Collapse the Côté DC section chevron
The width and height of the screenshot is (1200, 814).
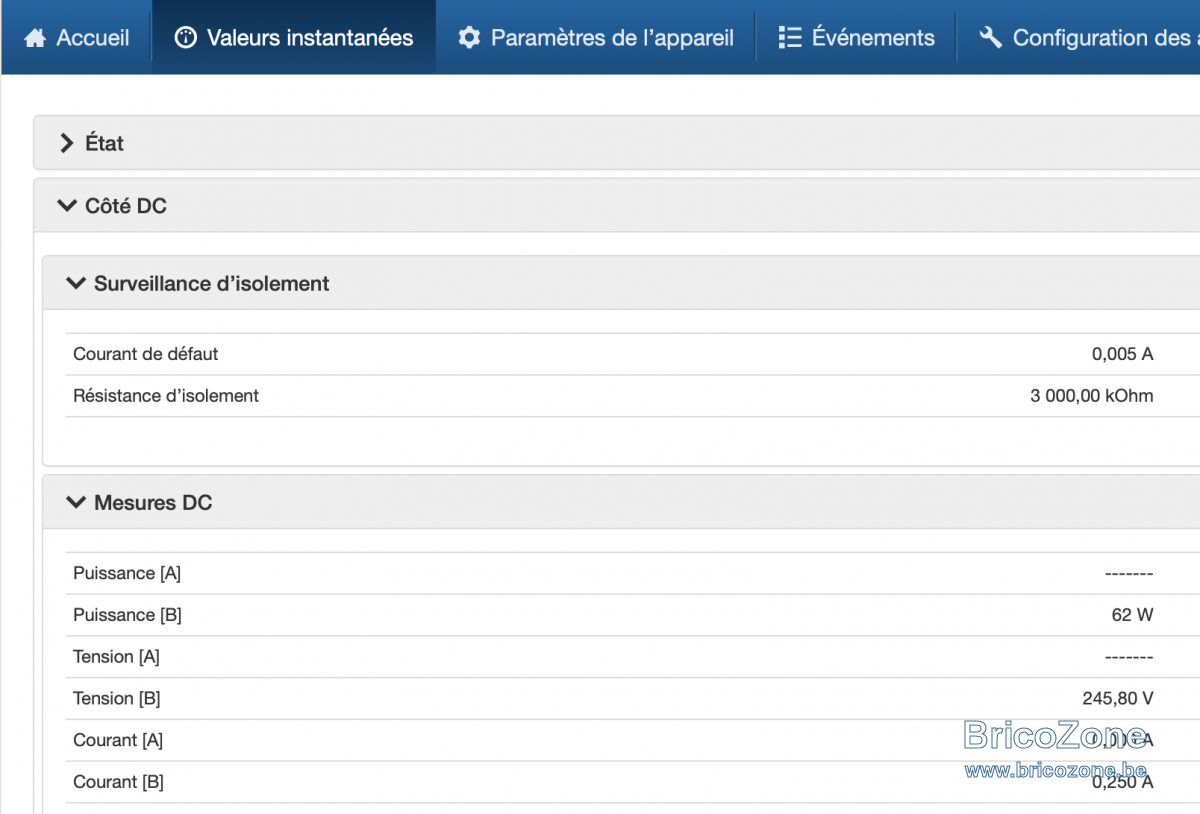[x=67, y=206]
